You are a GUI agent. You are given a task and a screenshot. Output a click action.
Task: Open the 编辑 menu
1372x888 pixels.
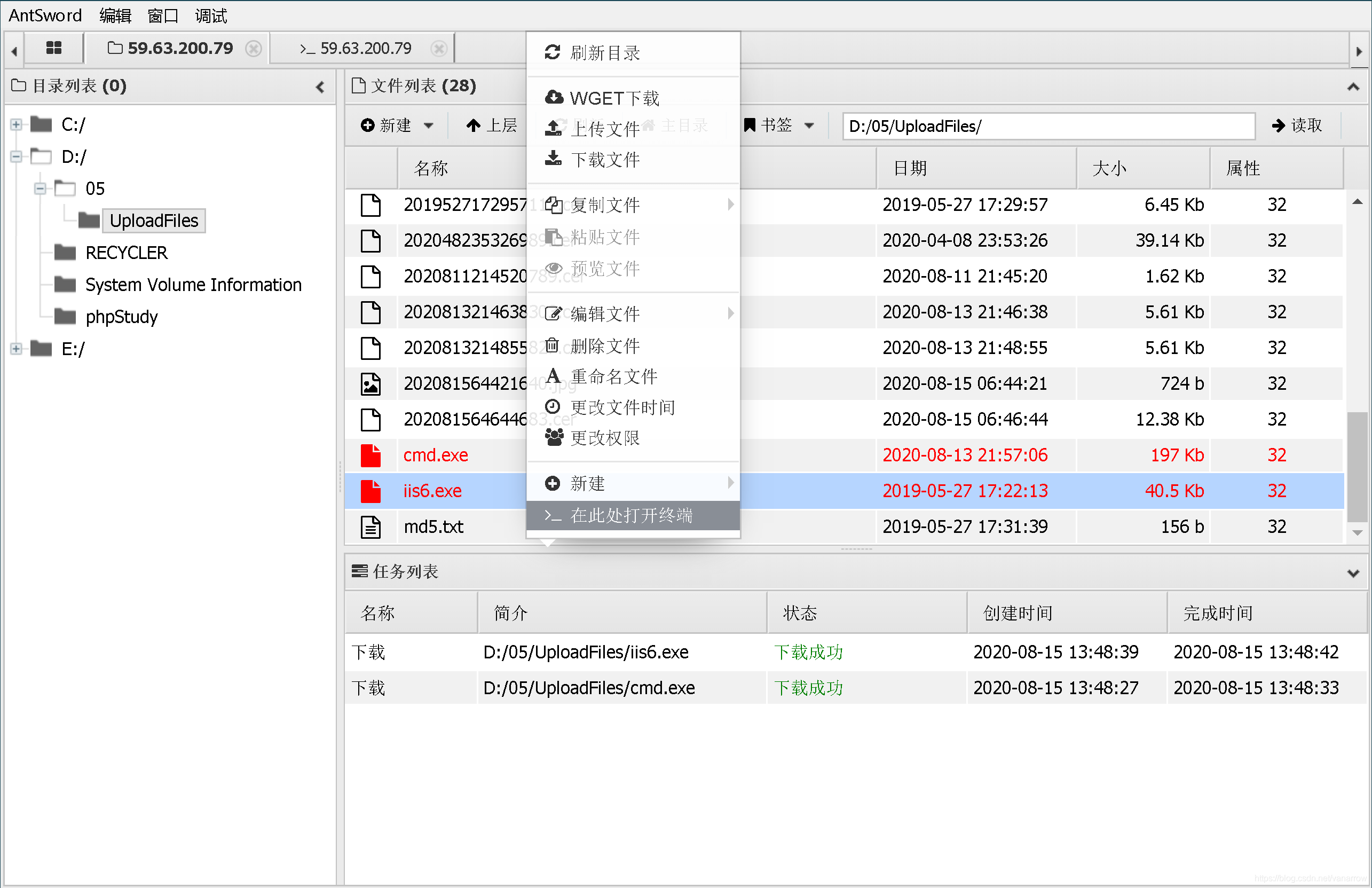115,15
